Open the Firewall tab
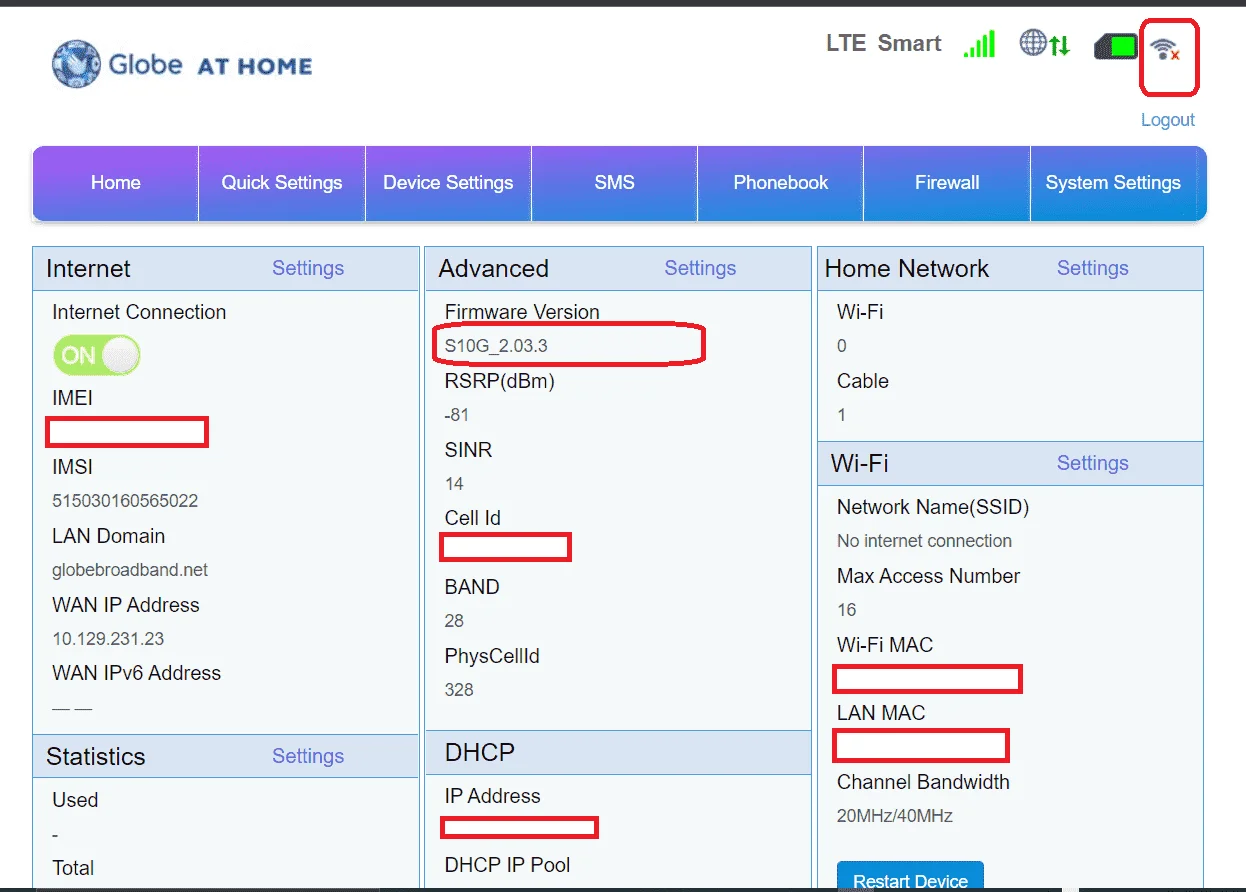 (947, 183)
